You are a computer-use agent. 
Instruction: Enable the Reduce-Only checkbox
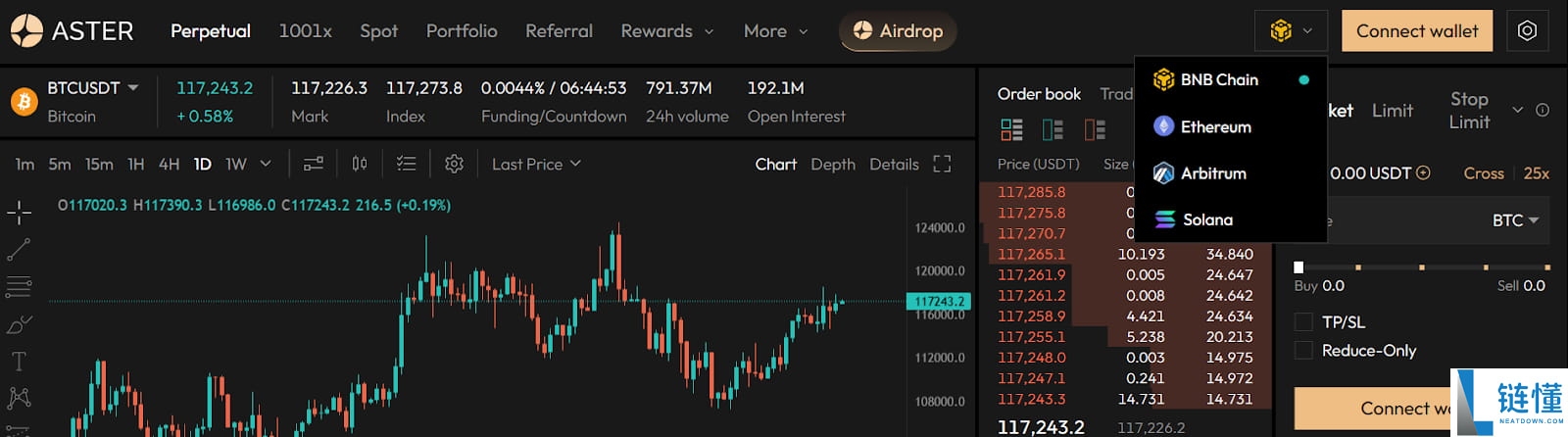(1303, 350)
